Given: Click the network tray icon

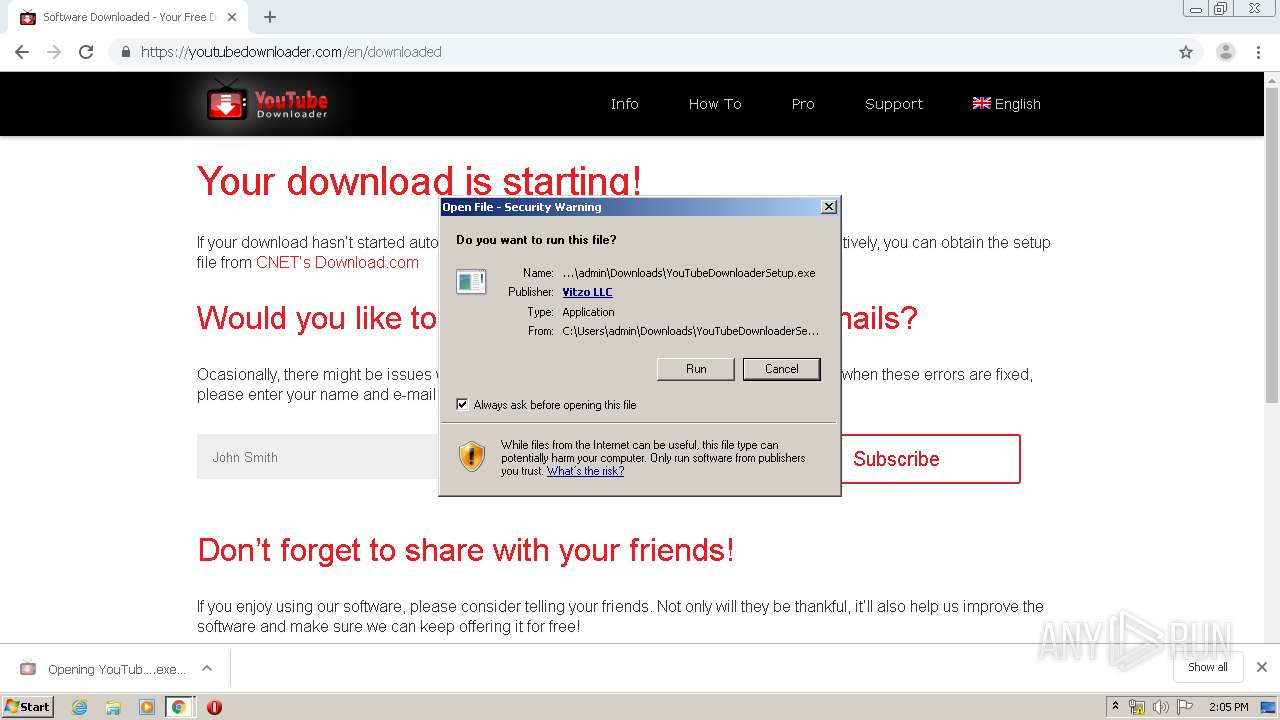Looking at the screenshot, I should (1137, 707).
